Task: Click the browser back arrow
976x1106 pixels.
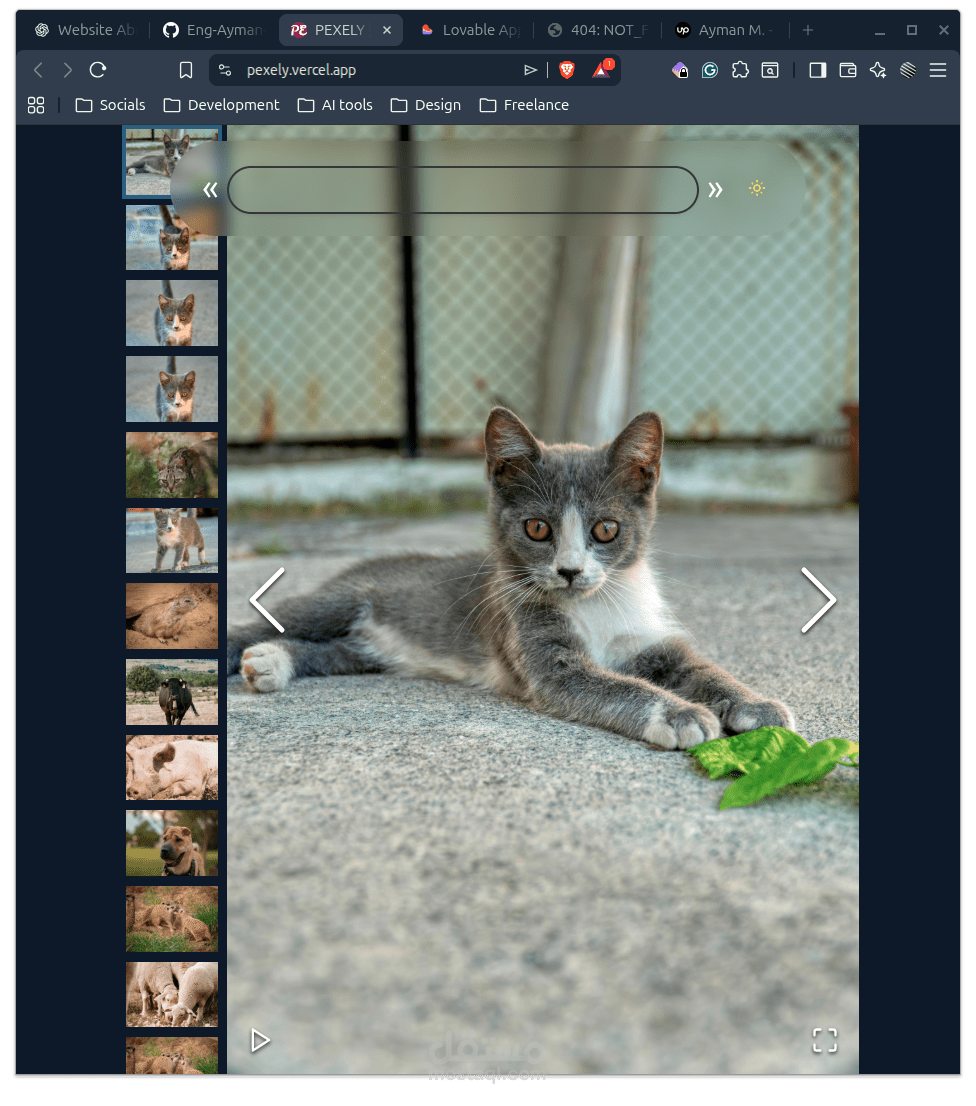Action: (38, 70)
